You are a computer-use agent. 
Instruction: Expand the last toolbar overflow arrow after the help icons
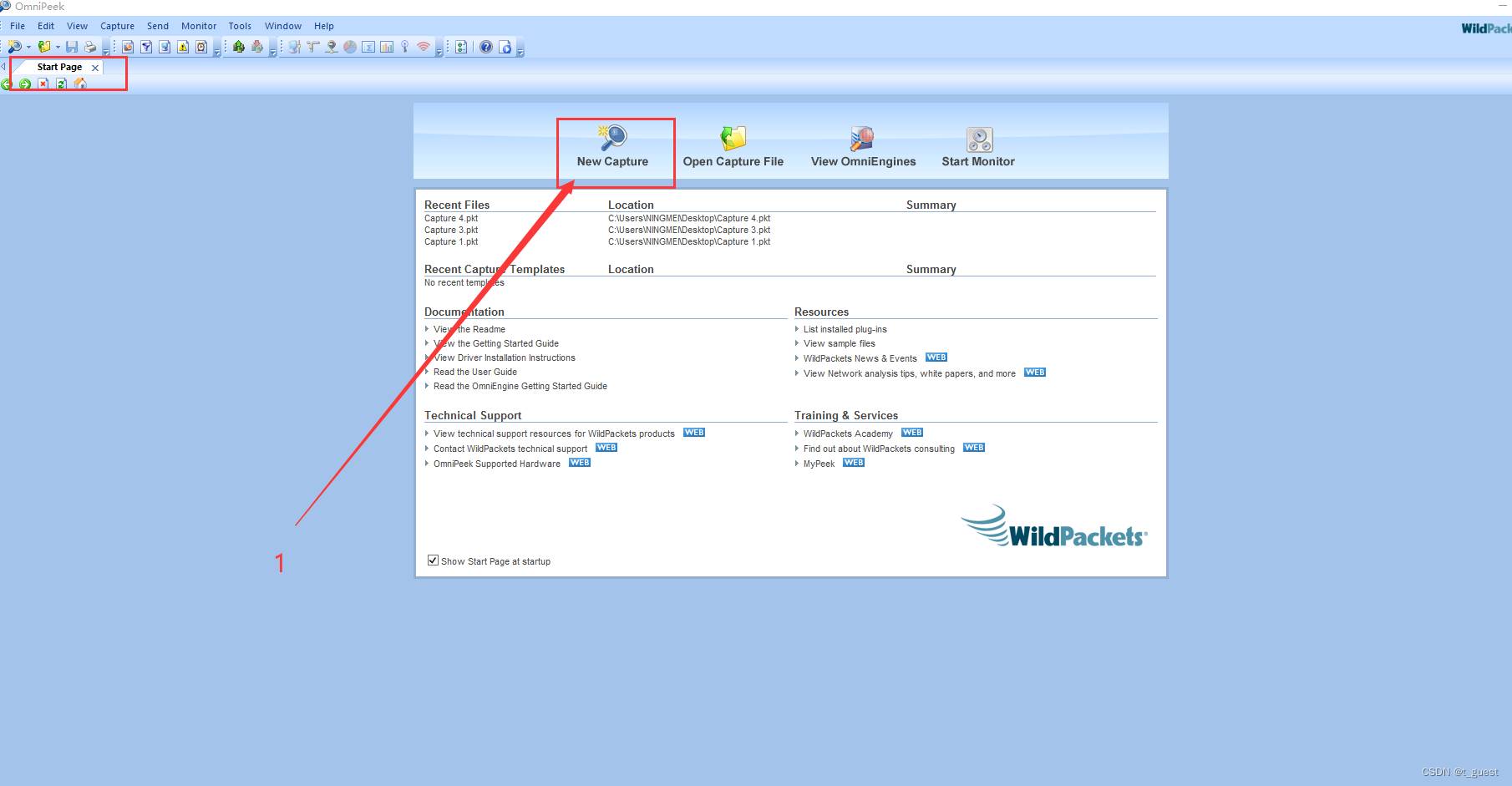click(x=520, y=51)
